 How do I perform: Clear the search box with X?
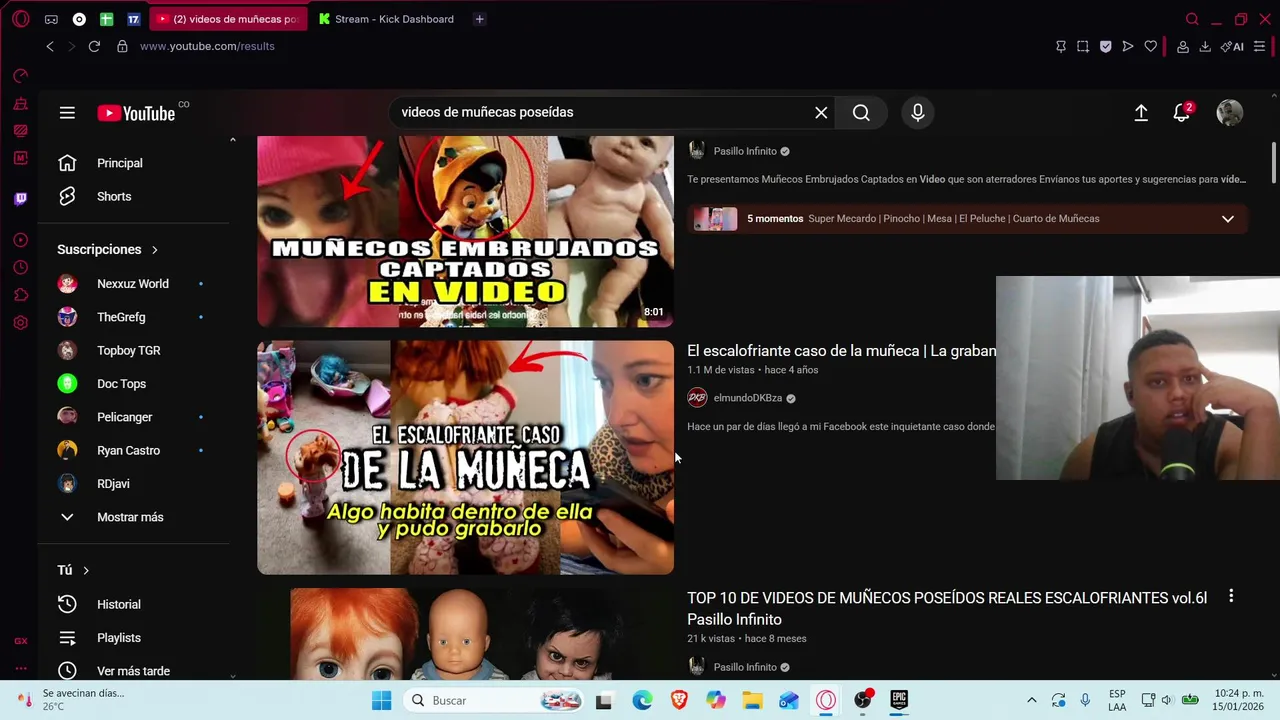click(821, 113)
